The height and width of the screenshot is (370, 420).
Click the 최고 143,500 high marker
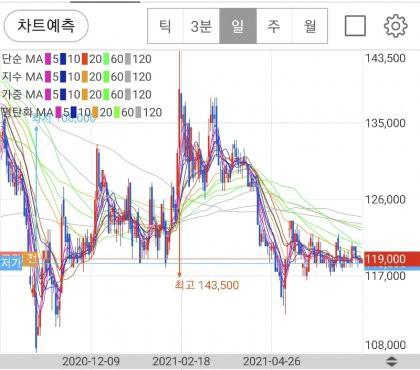[x=207, y=285]
